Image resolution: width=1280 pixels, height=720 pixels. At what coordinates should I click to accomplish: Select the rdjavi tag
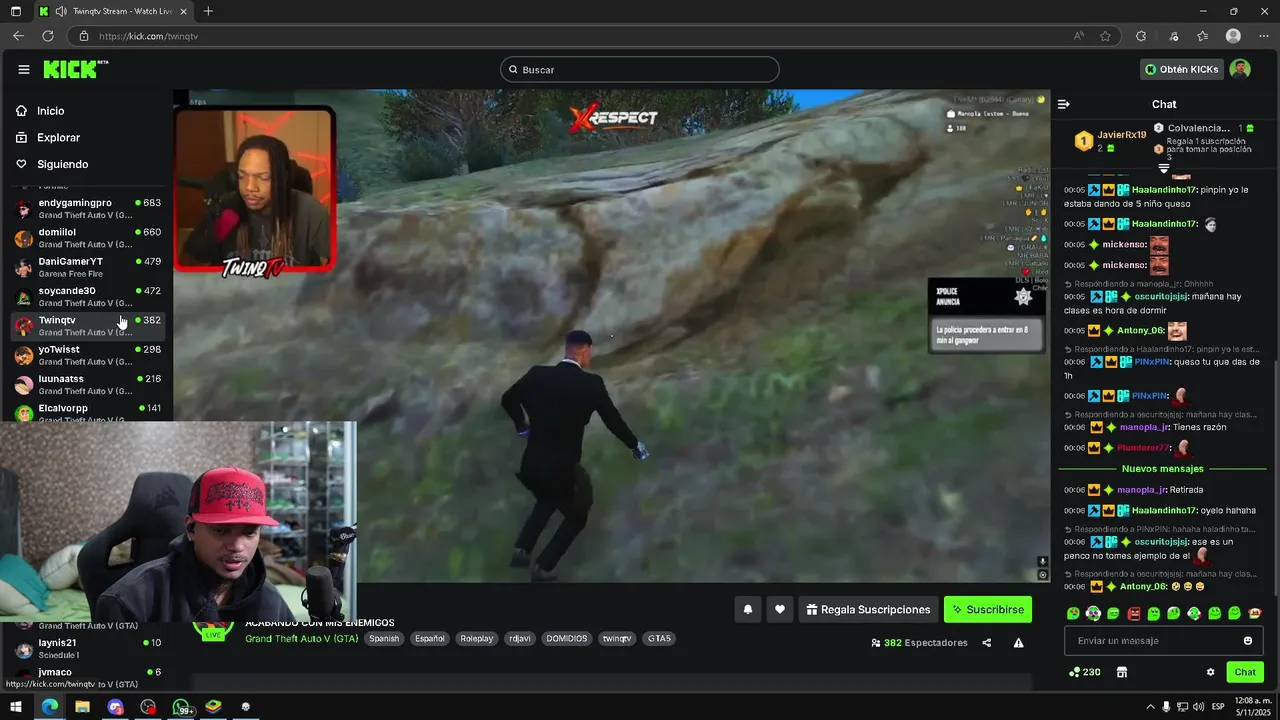pos(519,638)
